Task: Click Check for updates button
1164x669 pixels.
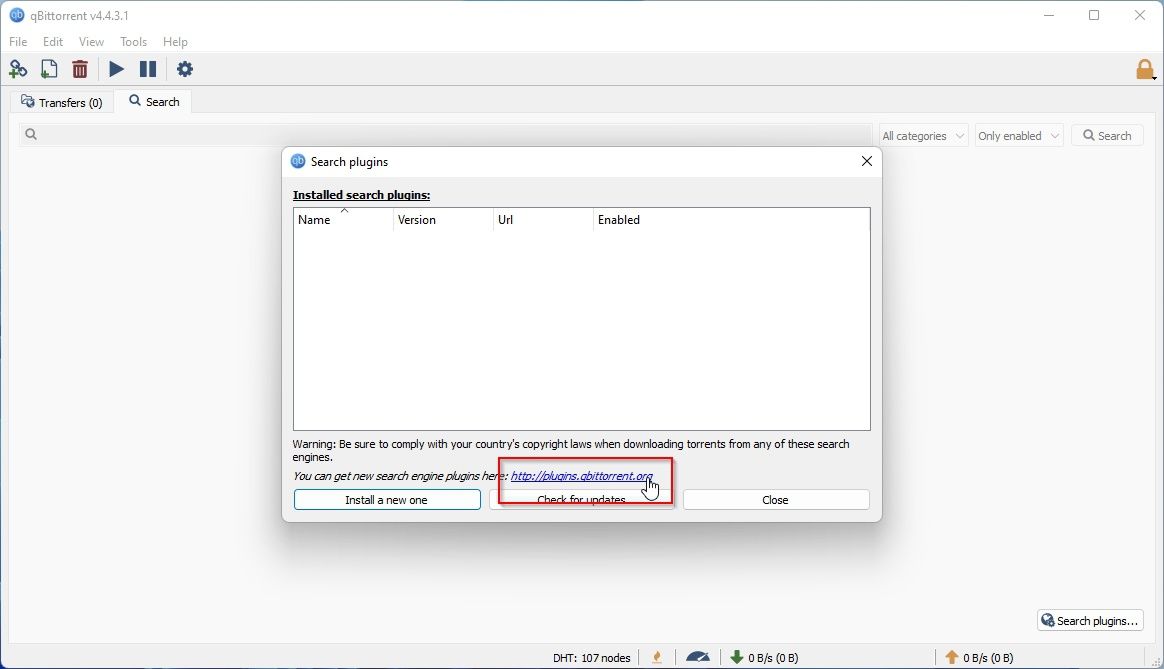Action: pos(581,500)
